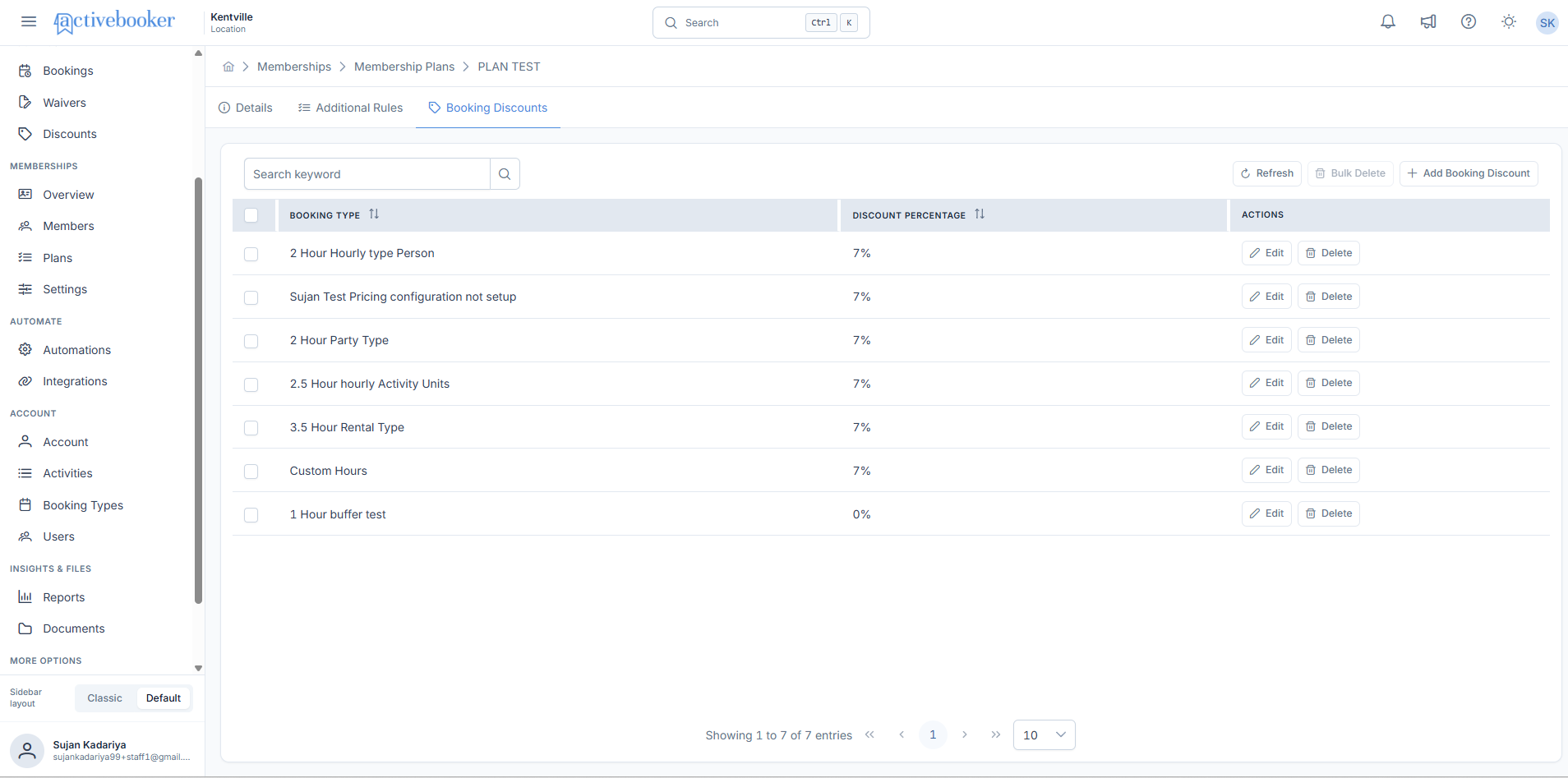Switch to the Details tab
Viewport: 1568px width, 778px height.
coord(246,108)
